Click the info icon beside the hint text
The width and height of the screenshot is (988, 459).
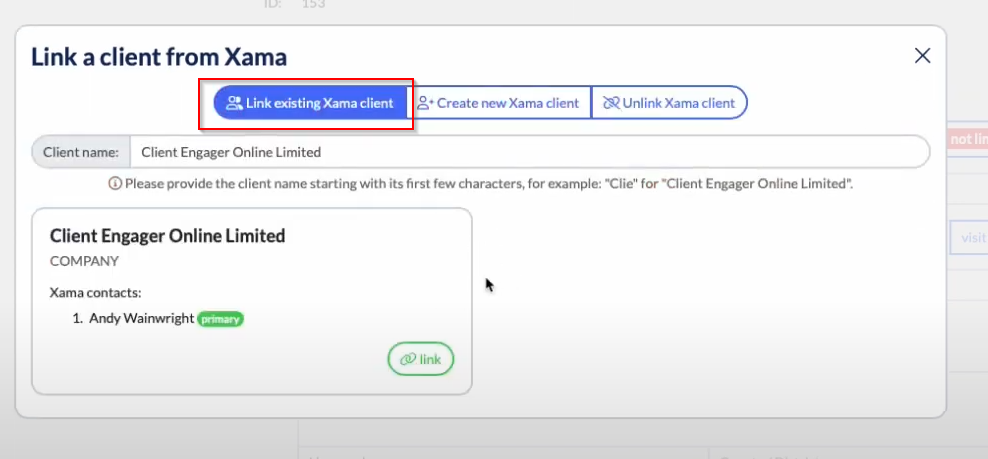click(115, 184)
